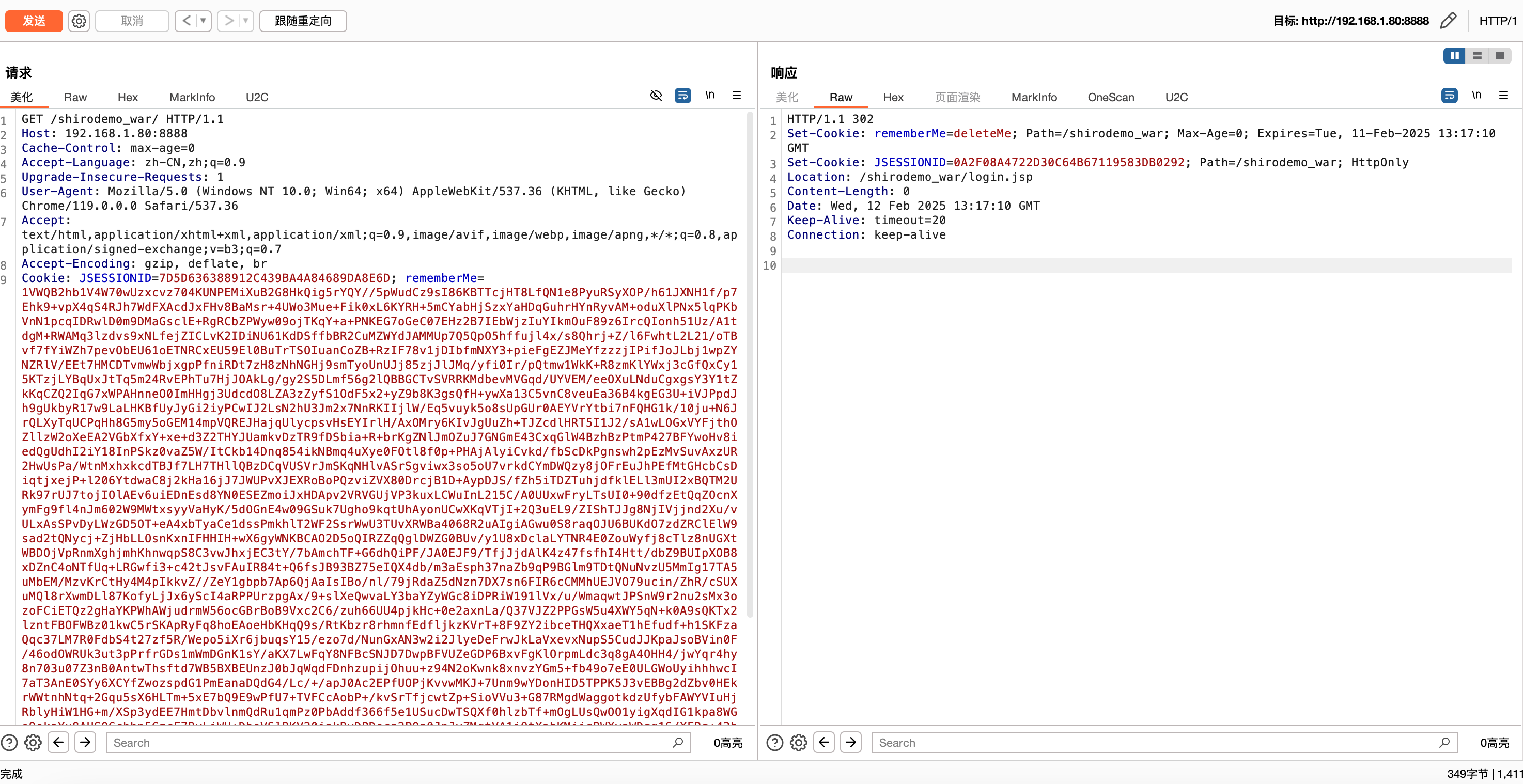Viewport: 1523px width, 784px height.
Task: Open the request panel hamburger menu
Action: 737,95
